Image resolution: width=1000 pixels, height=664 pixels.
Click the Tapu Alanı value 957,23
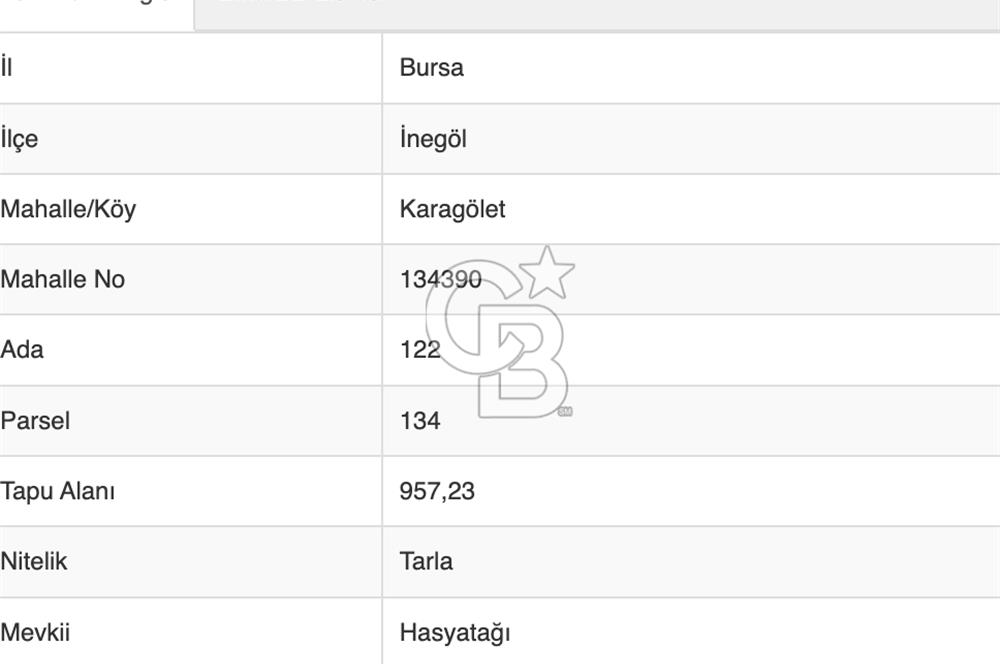pos(437,492)
